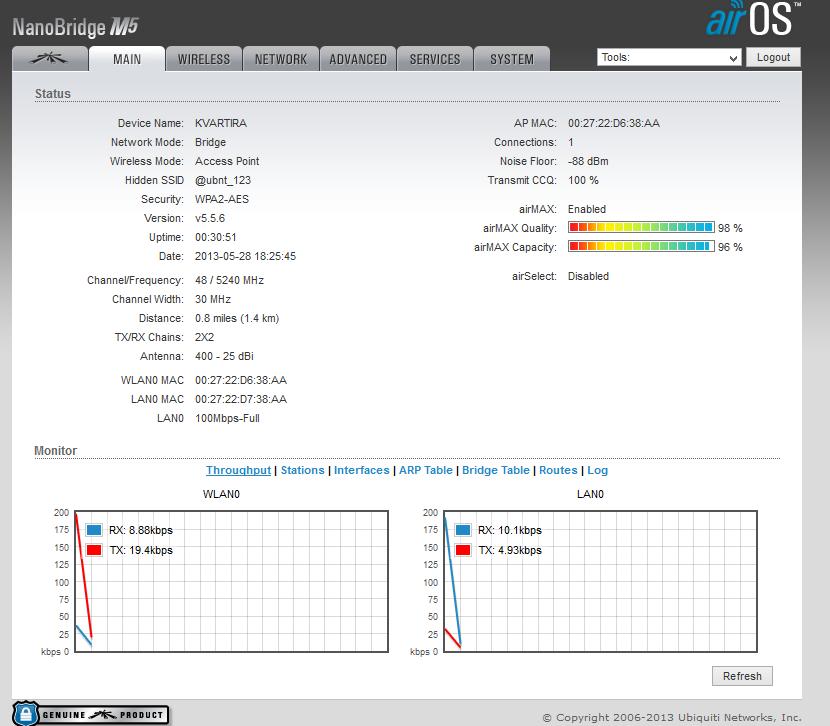
Task: Go to the ADVANCED tab
Action: click(358, 59)
